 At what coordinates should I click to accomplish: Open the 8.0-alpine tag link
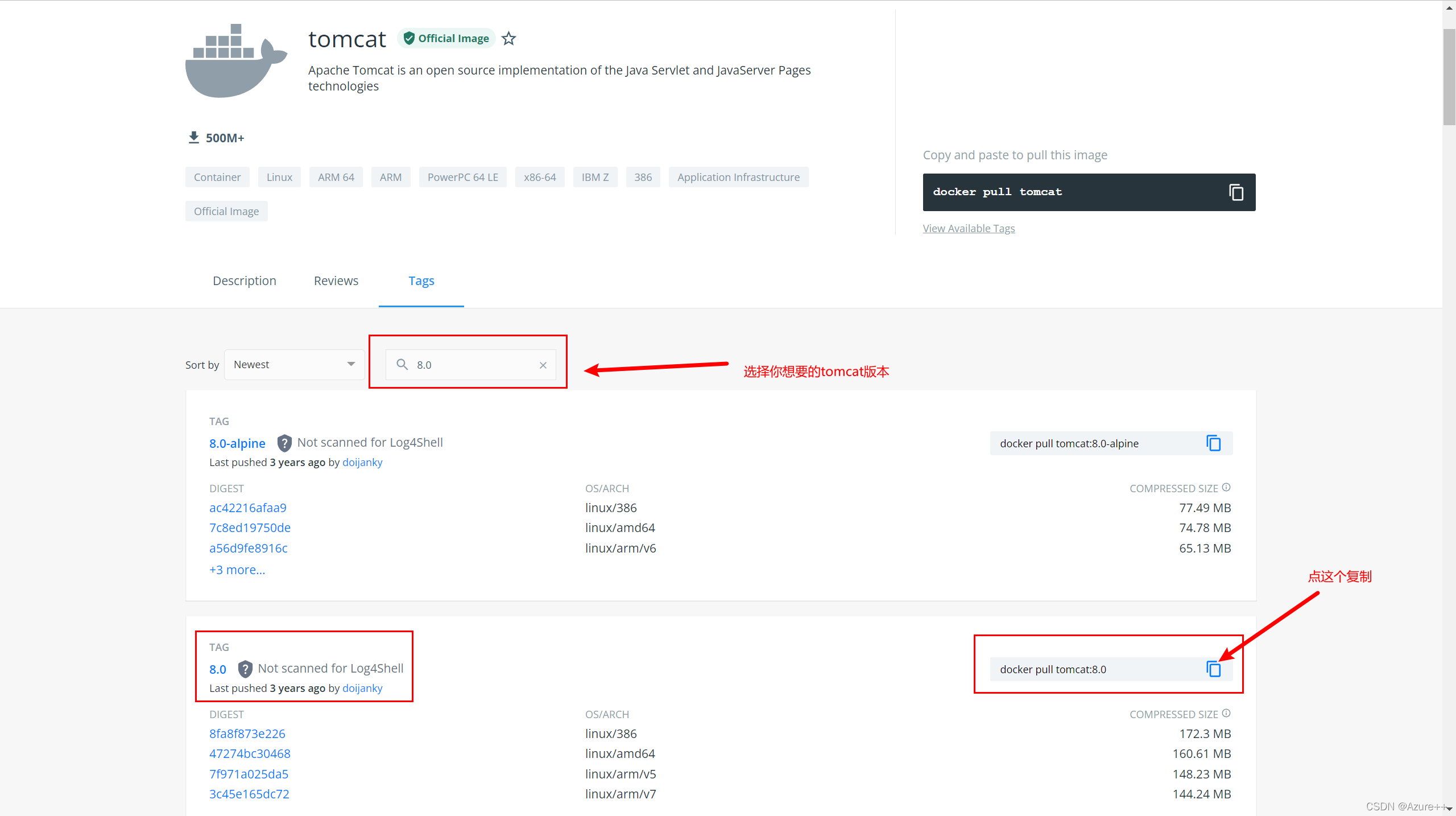[x=237, y=443]
